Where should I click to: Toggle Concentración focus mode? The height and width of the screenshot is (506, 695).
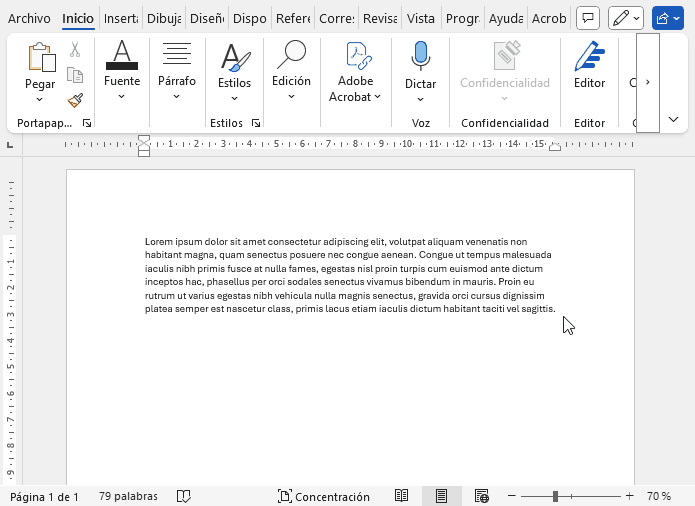tap(324, 497)
